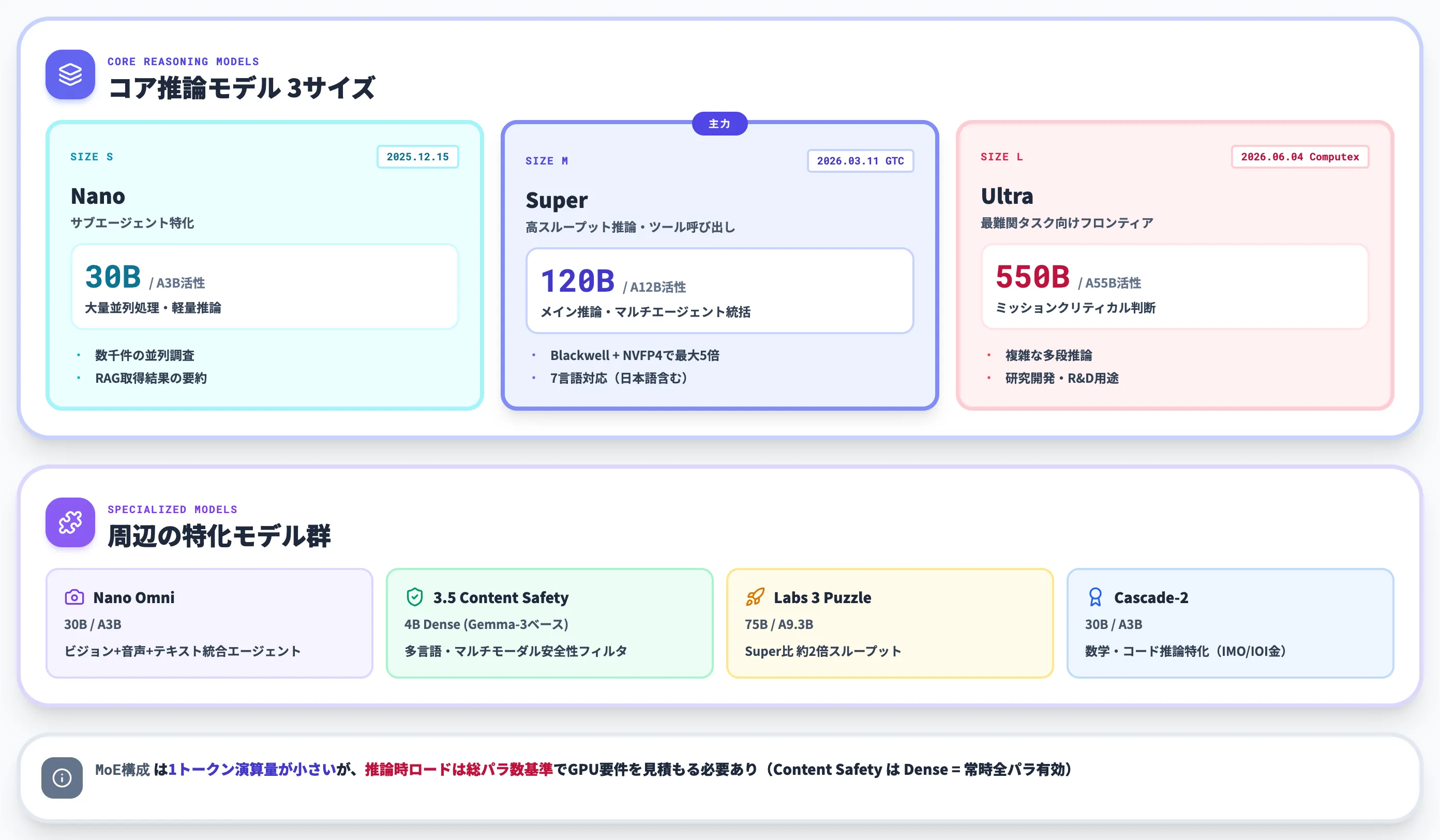Click the 30B parameter value
The width and height of the screenshot is (1440, 840).
[113, 277]
